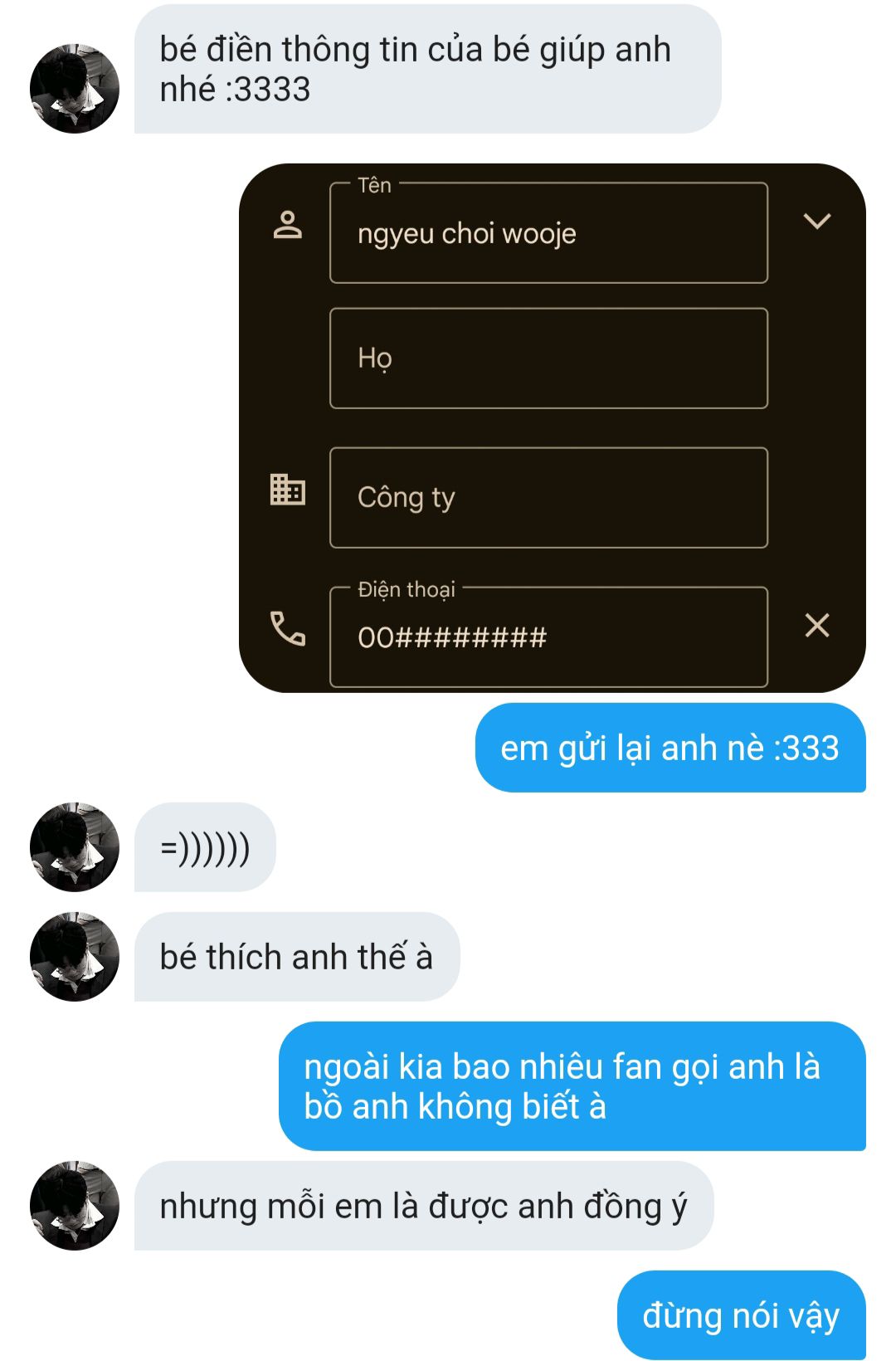Viewport: 896px width, 1361px height.
Task: Tap the "=))))))" message bubble
Action: click(x=205, y=847)
